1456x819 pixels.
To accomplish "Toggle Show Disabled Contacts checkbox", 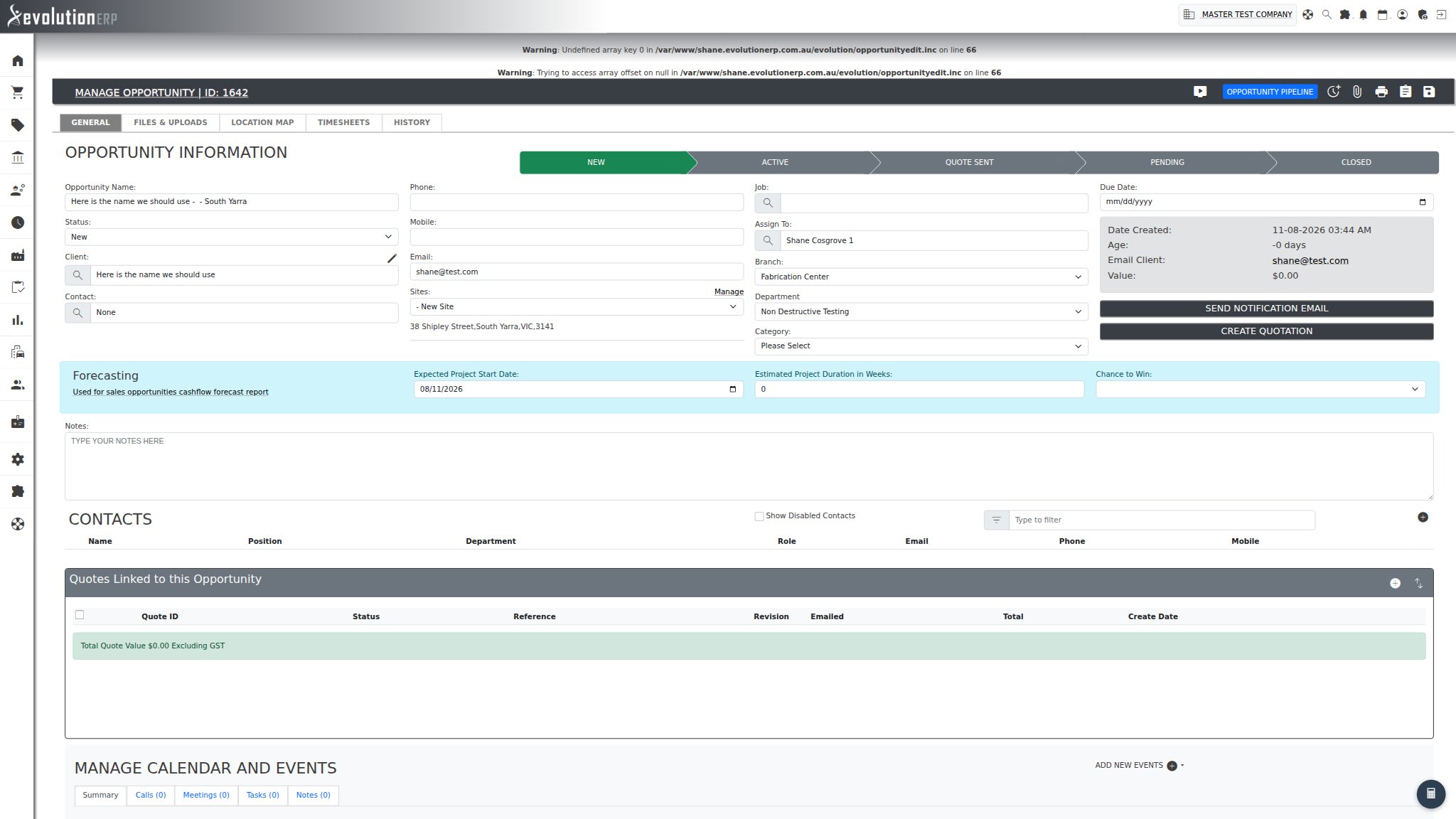I will 759,516.
